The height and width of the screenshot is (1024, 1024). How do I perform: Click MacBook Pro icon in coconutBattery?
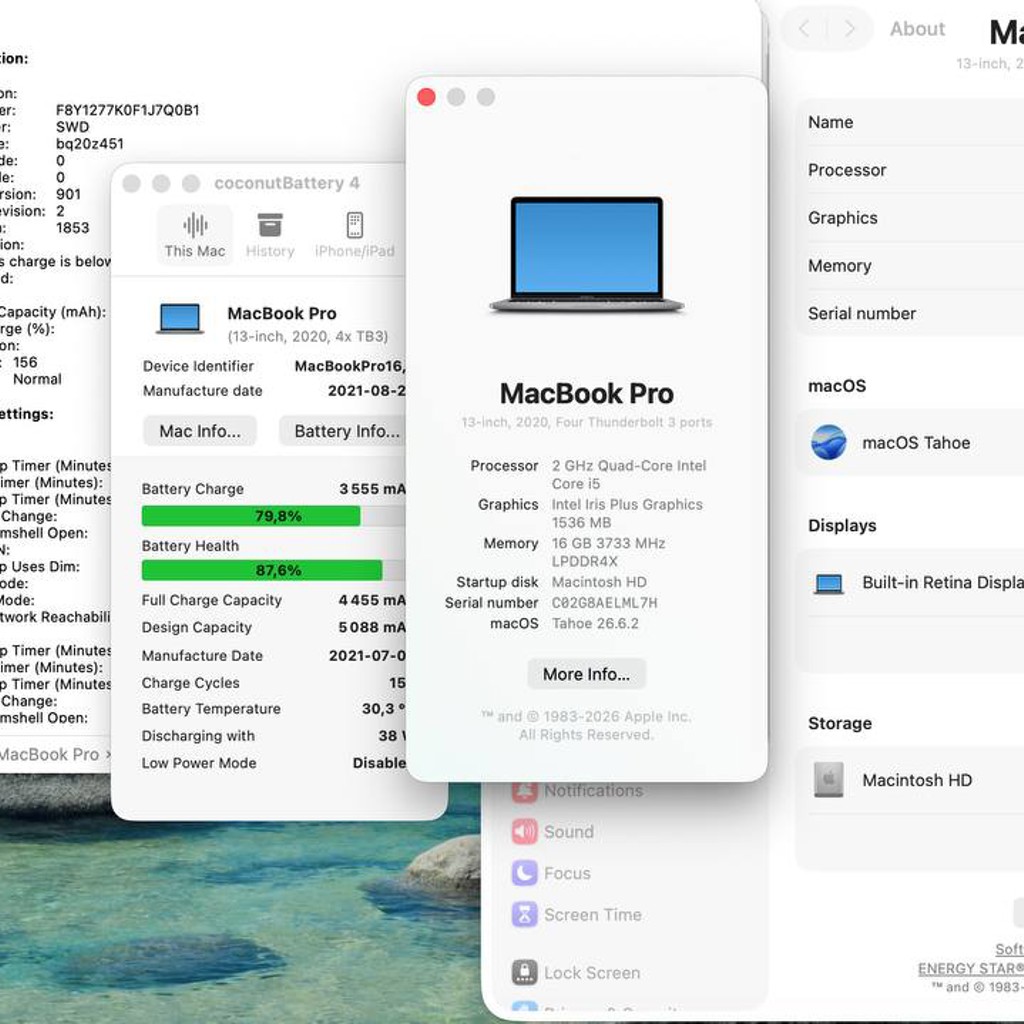pyautogui.click(x=180, y=319)
